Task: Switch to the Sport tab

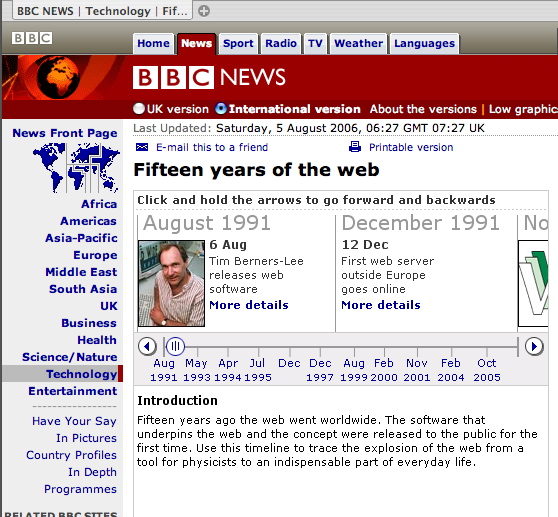Action: [x=238, y=43]
